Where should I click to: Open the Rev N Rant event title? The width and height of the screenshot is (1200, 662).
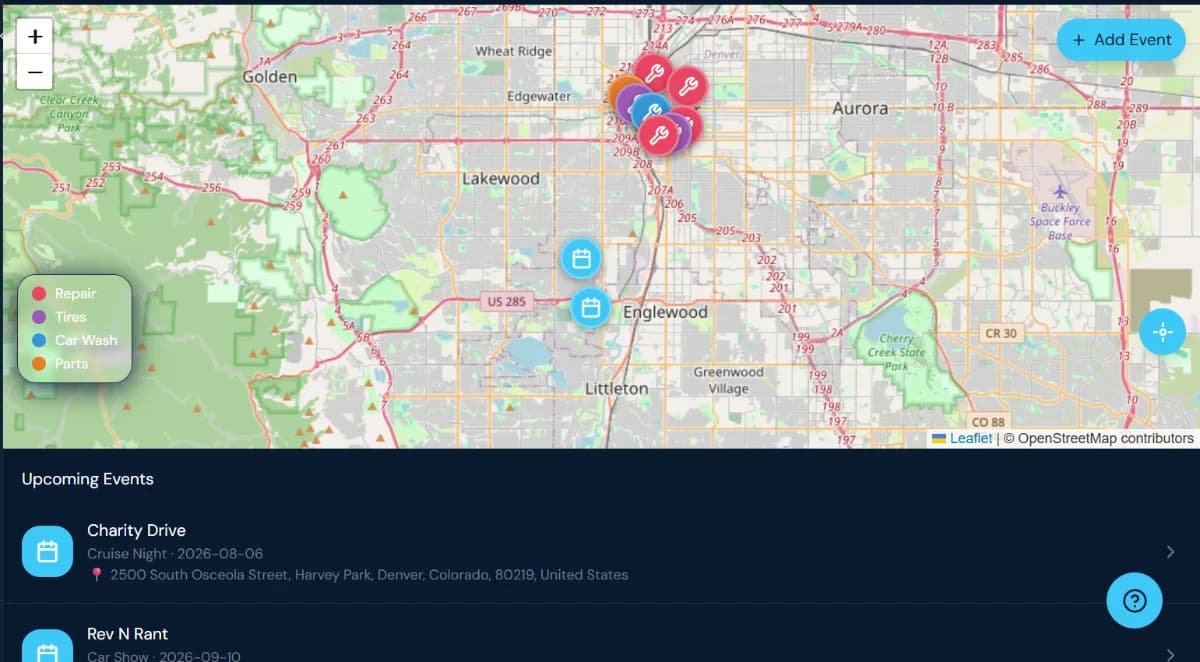point(127,634)
